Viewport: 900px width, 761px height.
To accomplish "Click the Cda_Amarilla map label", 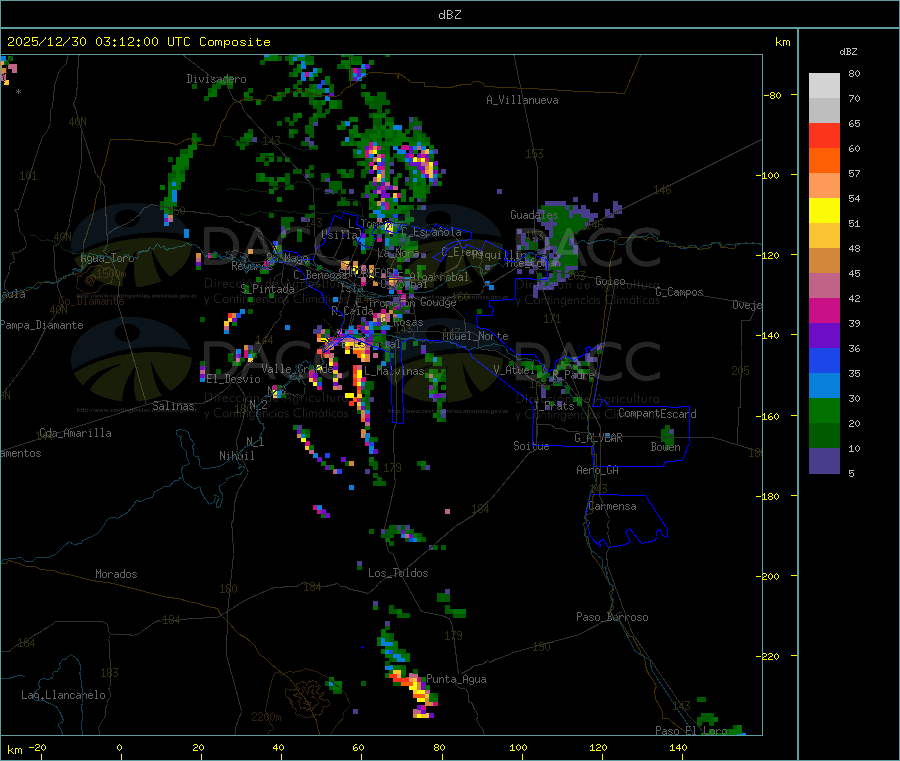I will 75,433.
